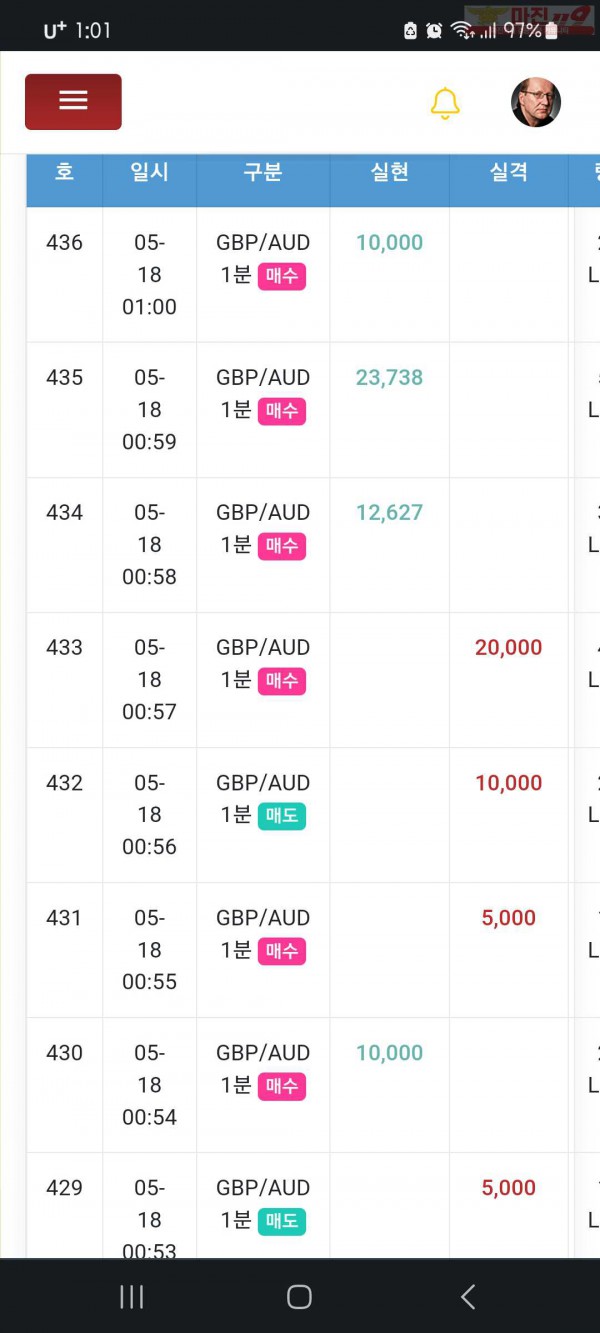Click the 23,738 amount in row 435
600x1333 pixels.
[389, 377]
